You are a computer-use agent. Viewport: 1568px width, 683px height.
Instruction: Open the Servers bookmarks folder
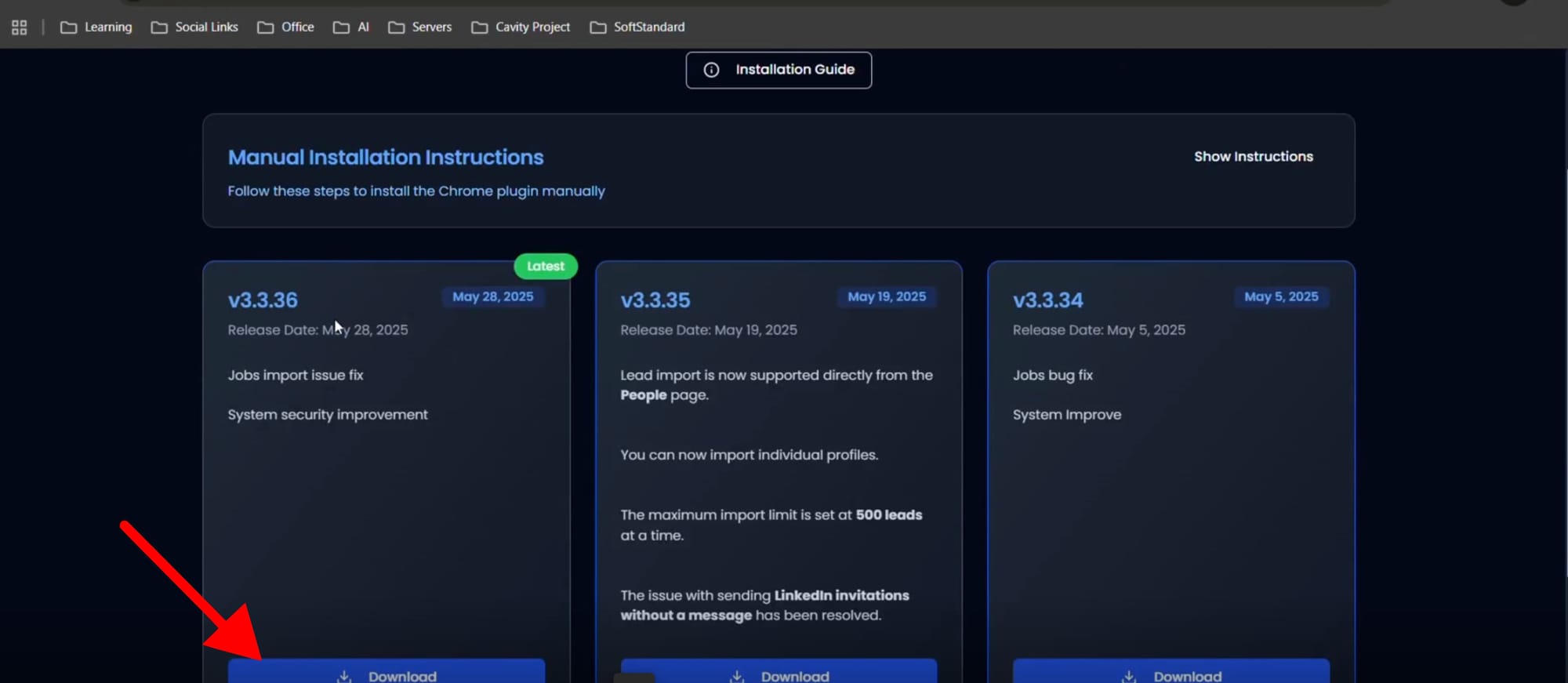[x=420, y=27]
